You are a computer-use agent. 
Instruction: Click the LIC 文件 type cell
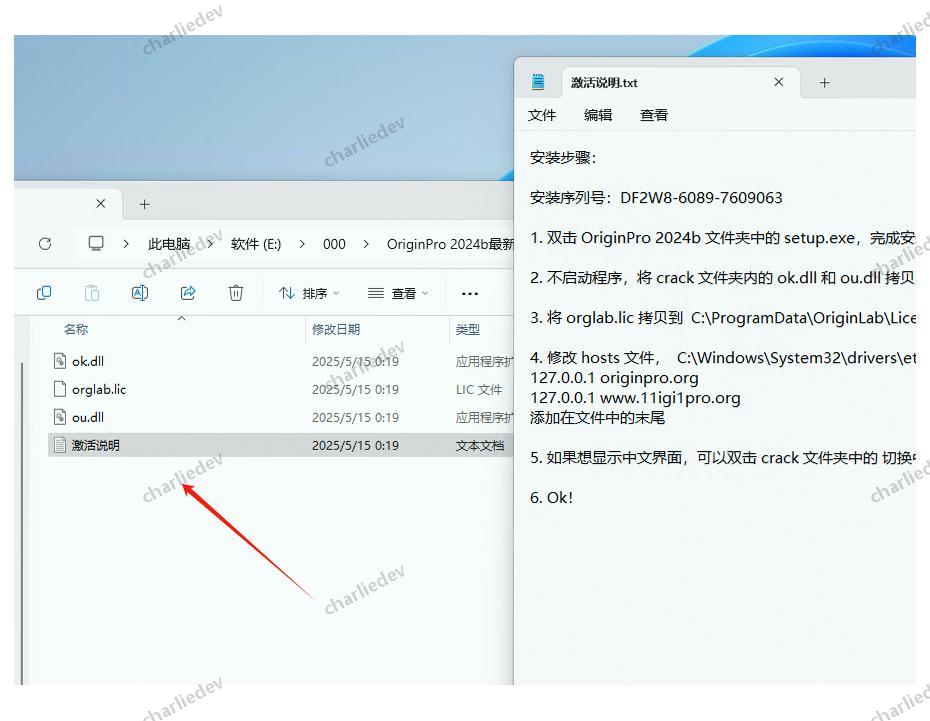click(479, 390)
